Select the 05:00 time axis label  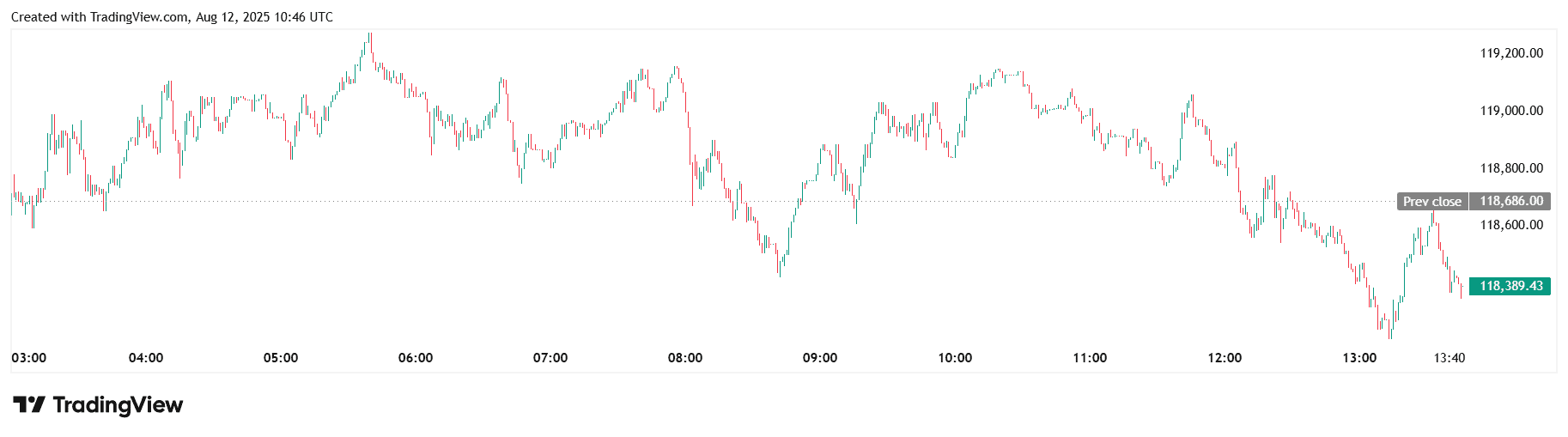click(281, 358)
